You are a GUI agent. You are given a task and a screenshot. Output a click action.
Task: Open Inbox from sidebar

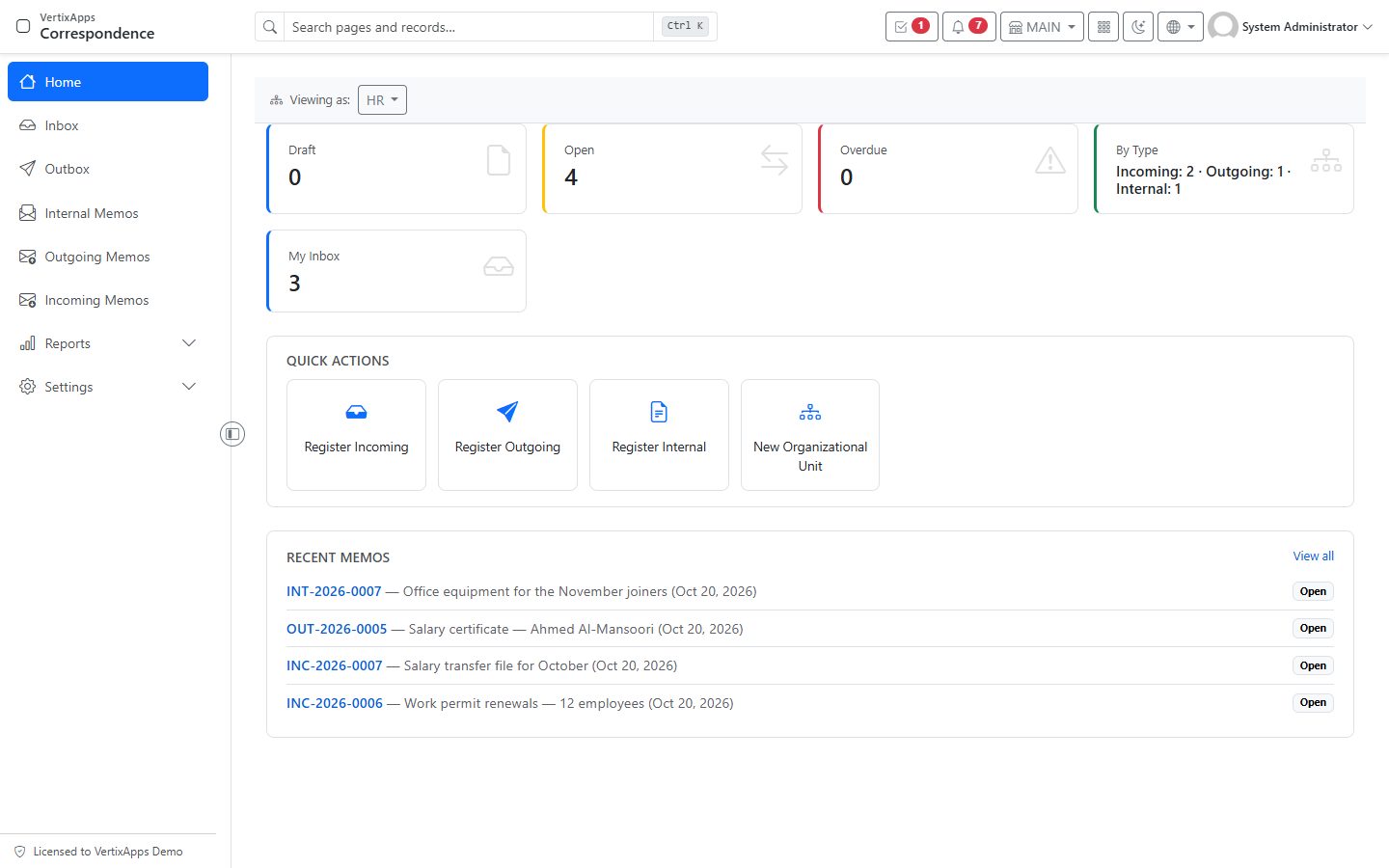coord(108,125)
